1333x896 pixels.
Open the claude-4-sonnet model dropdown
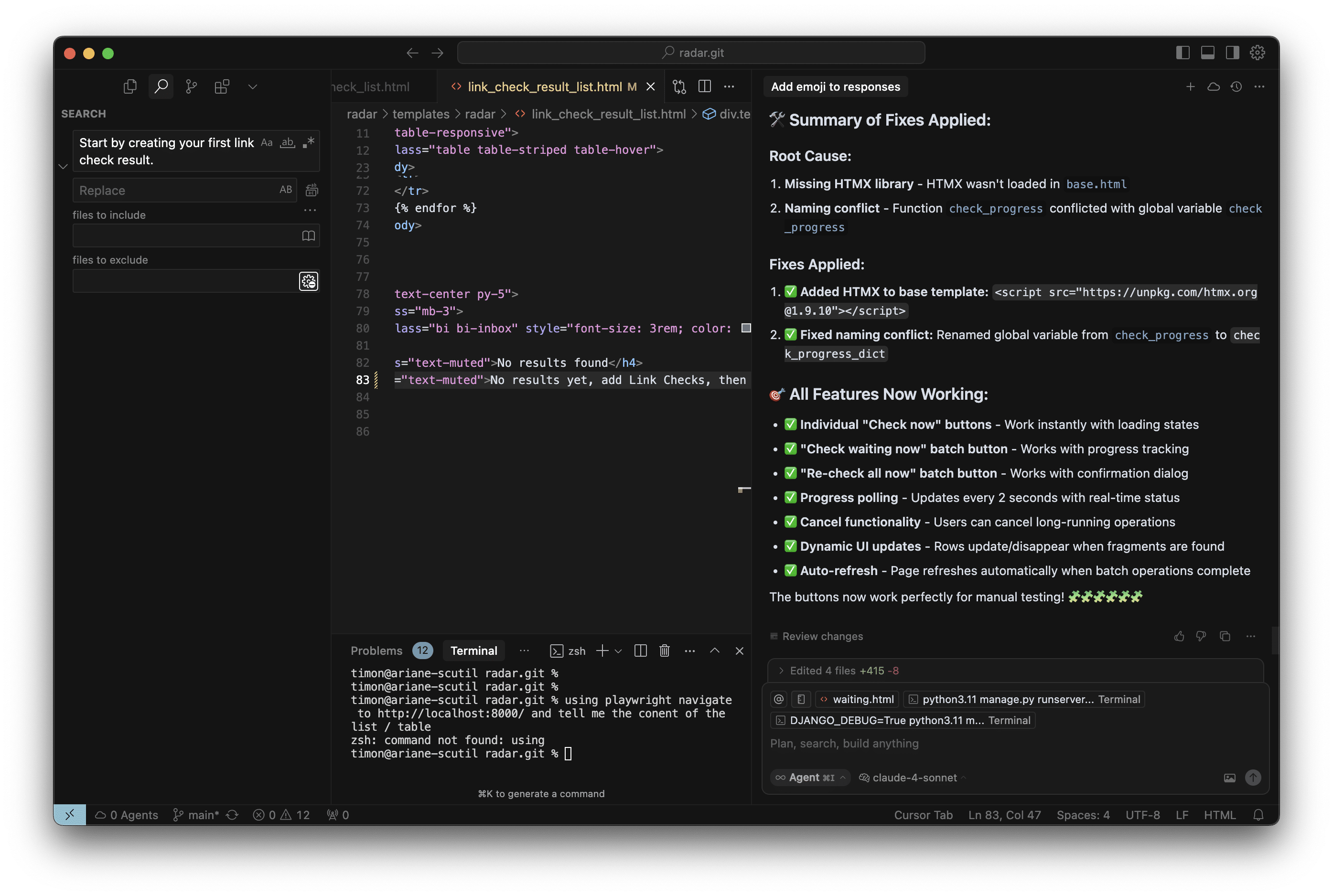click(x=914, y=777)
